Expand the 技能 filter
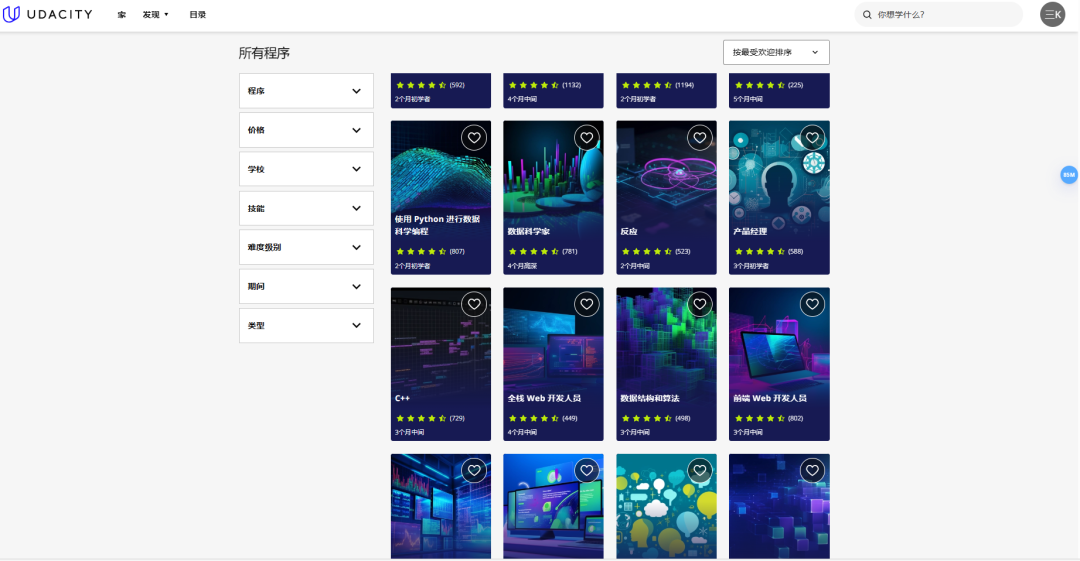This screenshot has height=561, width=1080. (307, 208)
